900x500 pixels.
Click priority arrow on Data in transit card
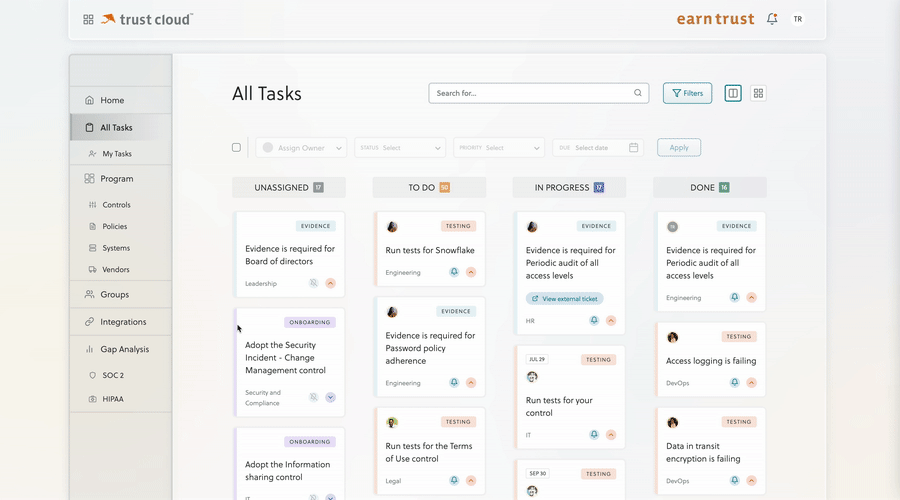pos(752,480)
